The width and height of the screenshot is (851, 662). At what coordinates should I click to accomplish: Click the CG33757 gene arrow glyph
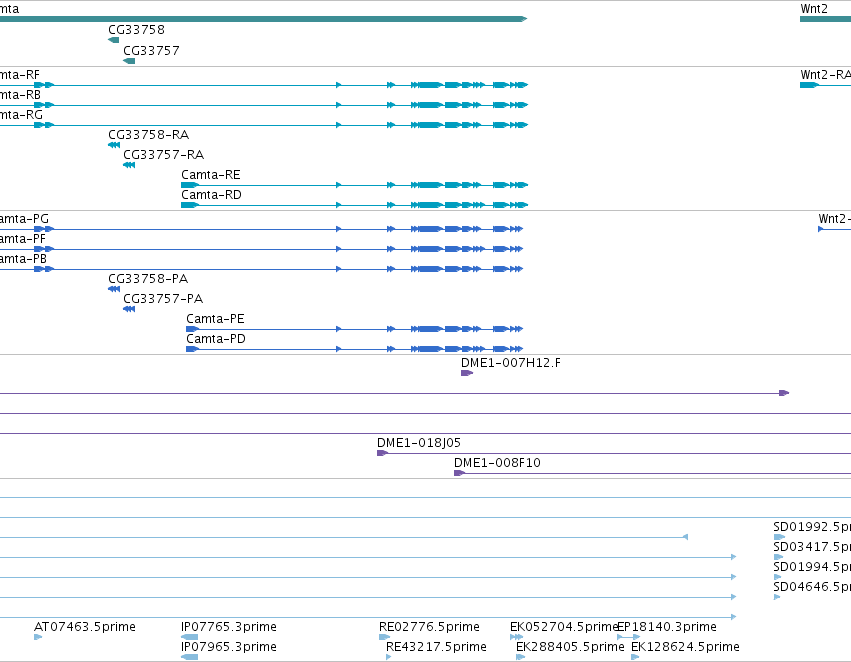point(129,61)
